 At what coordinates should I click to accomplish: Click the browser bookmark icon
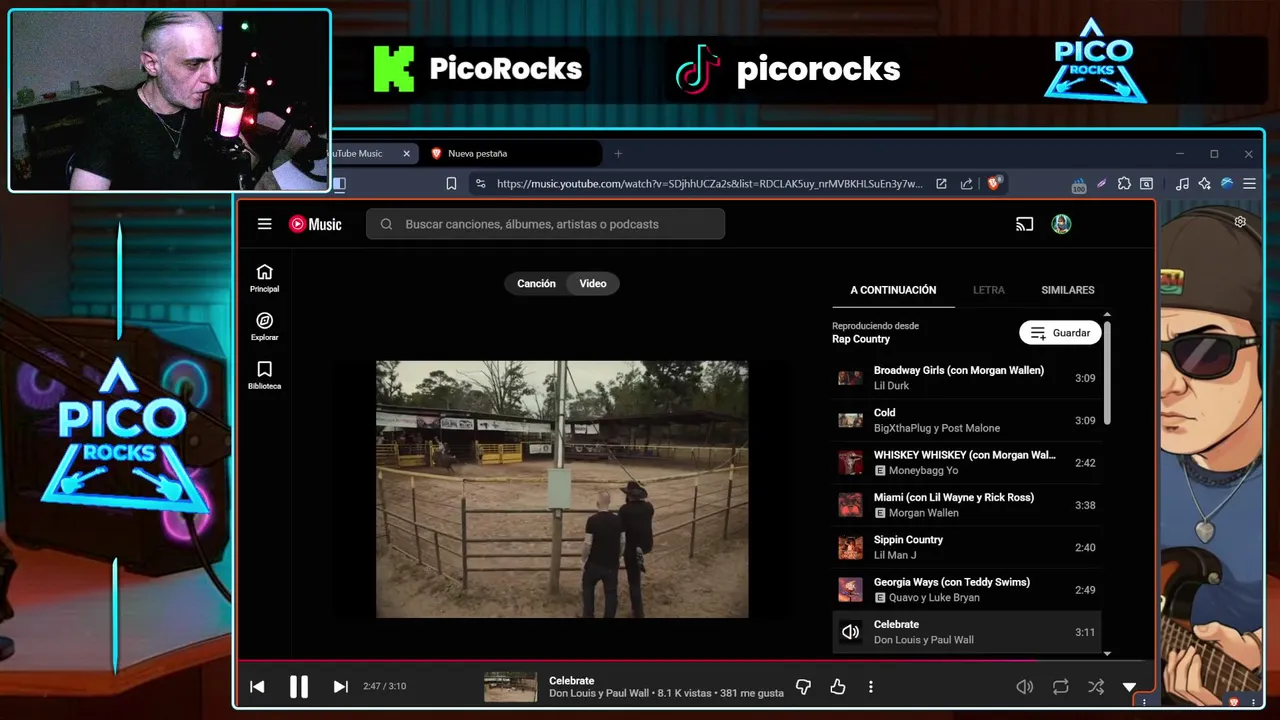coord(451,184)
